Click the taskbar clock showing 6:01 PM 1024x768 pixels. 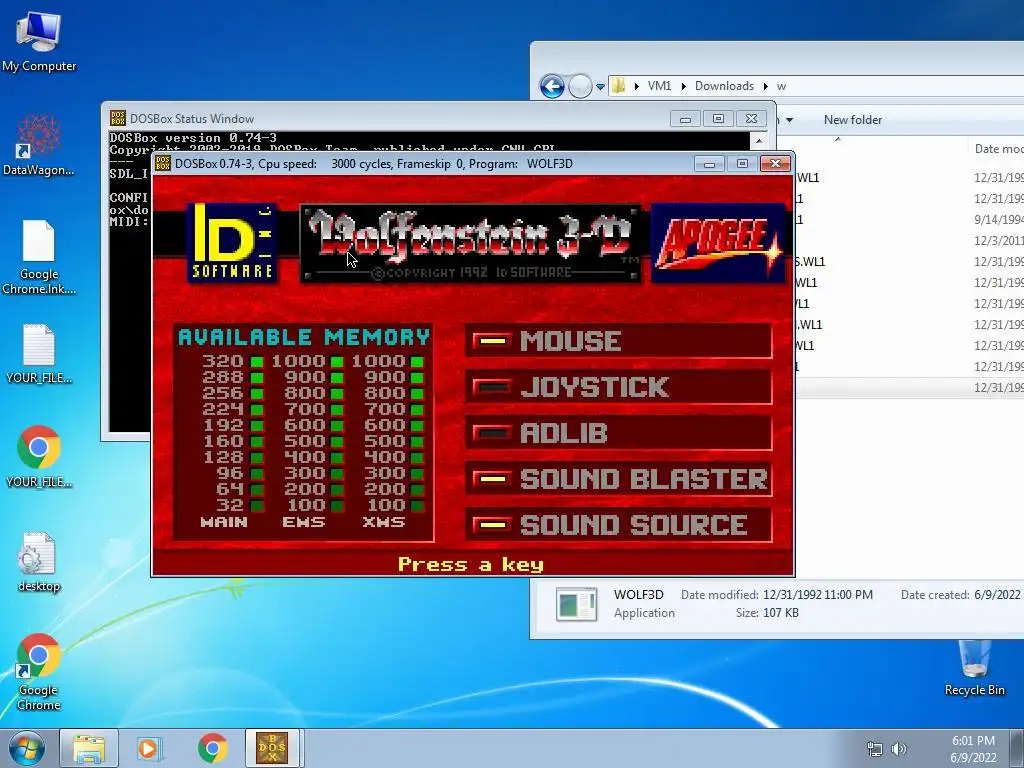(973, 748)
